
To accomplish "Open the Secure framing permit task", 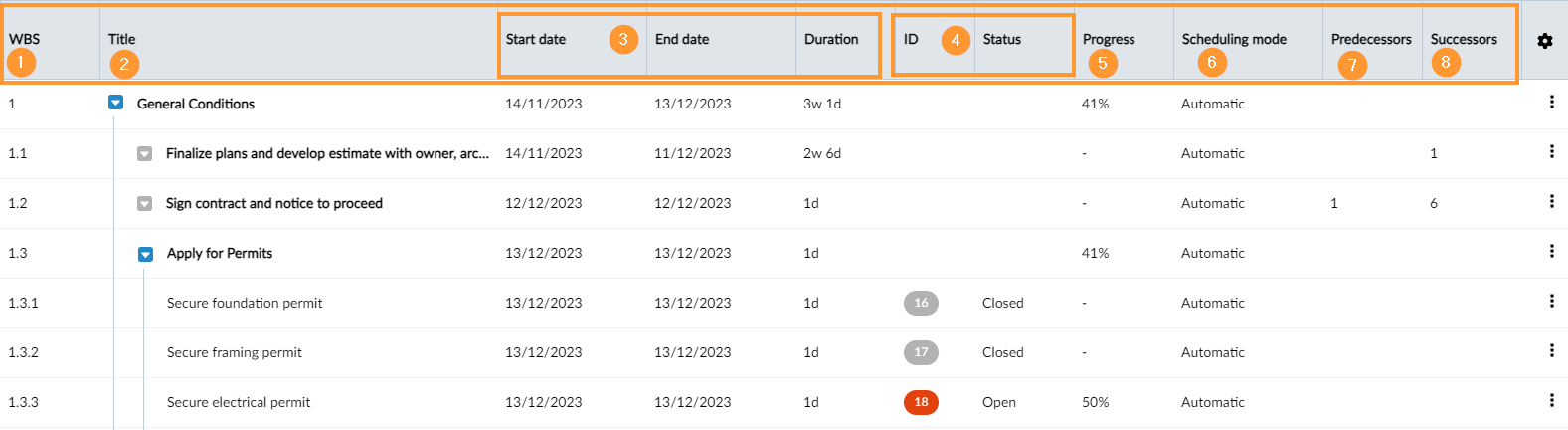I will click(235, 352).
